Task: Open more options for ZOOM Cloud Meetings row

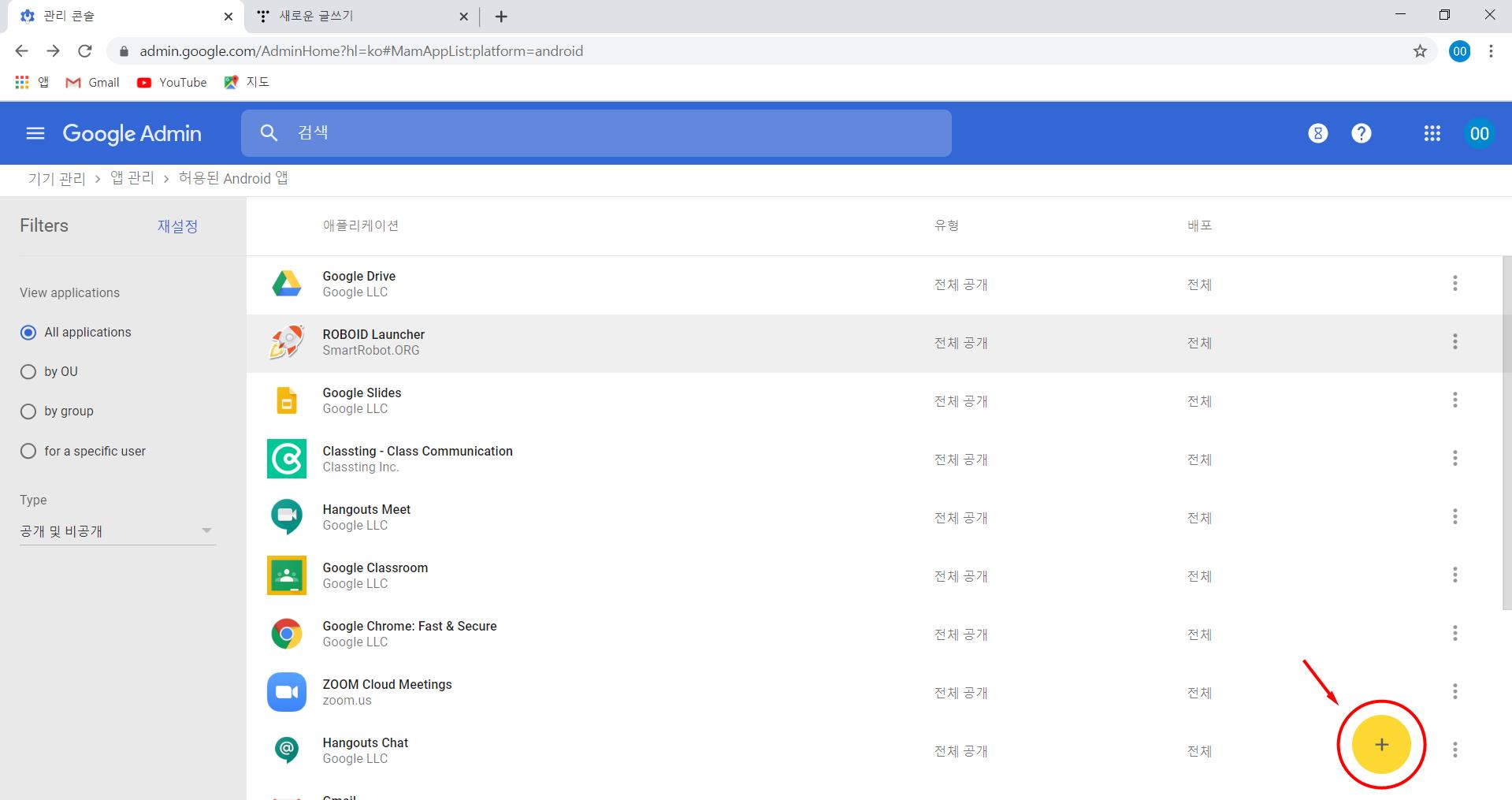Action: tap(1454, 691)
